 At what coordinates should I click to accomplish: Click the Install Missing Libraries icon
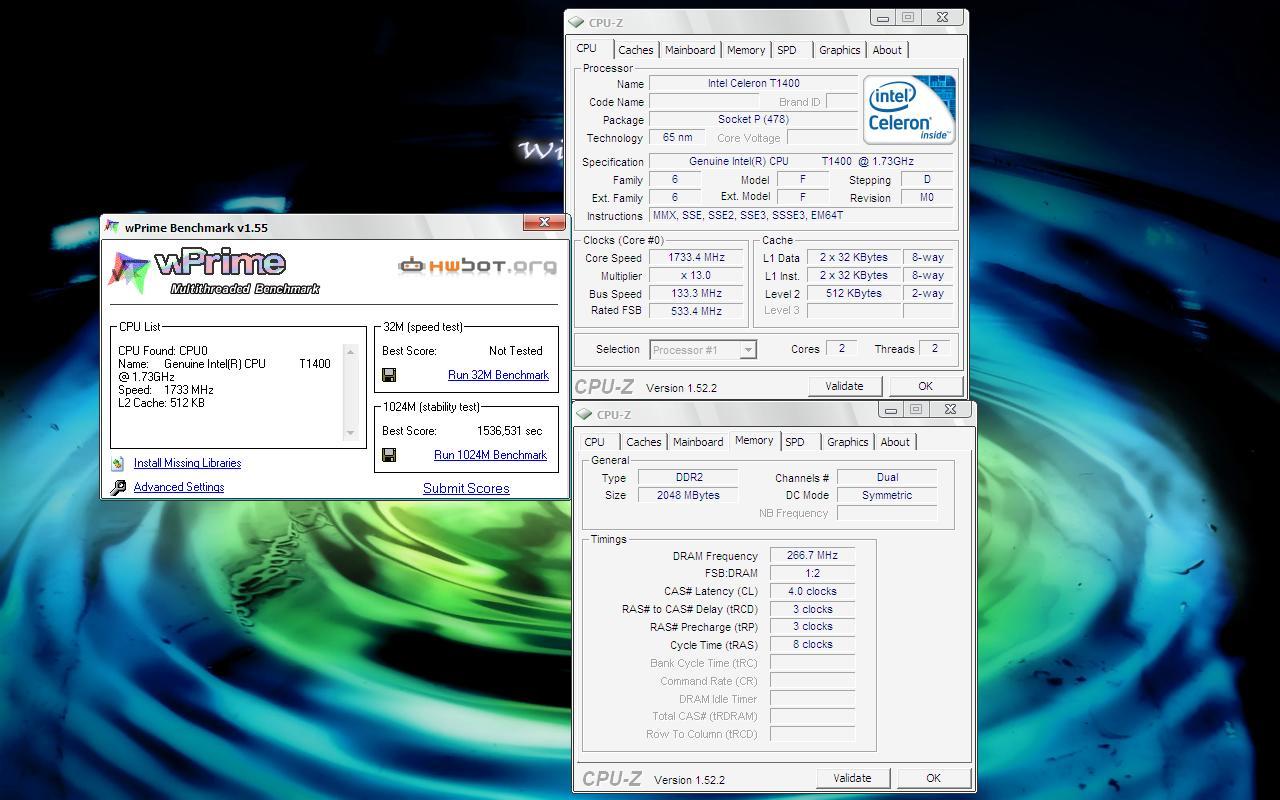click(x=118, y=463)
